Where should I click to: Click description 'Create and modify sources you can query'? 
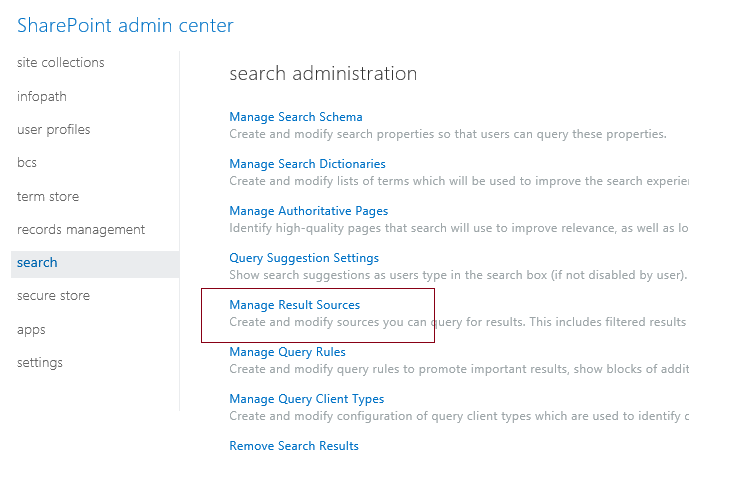tap(458, 322)
